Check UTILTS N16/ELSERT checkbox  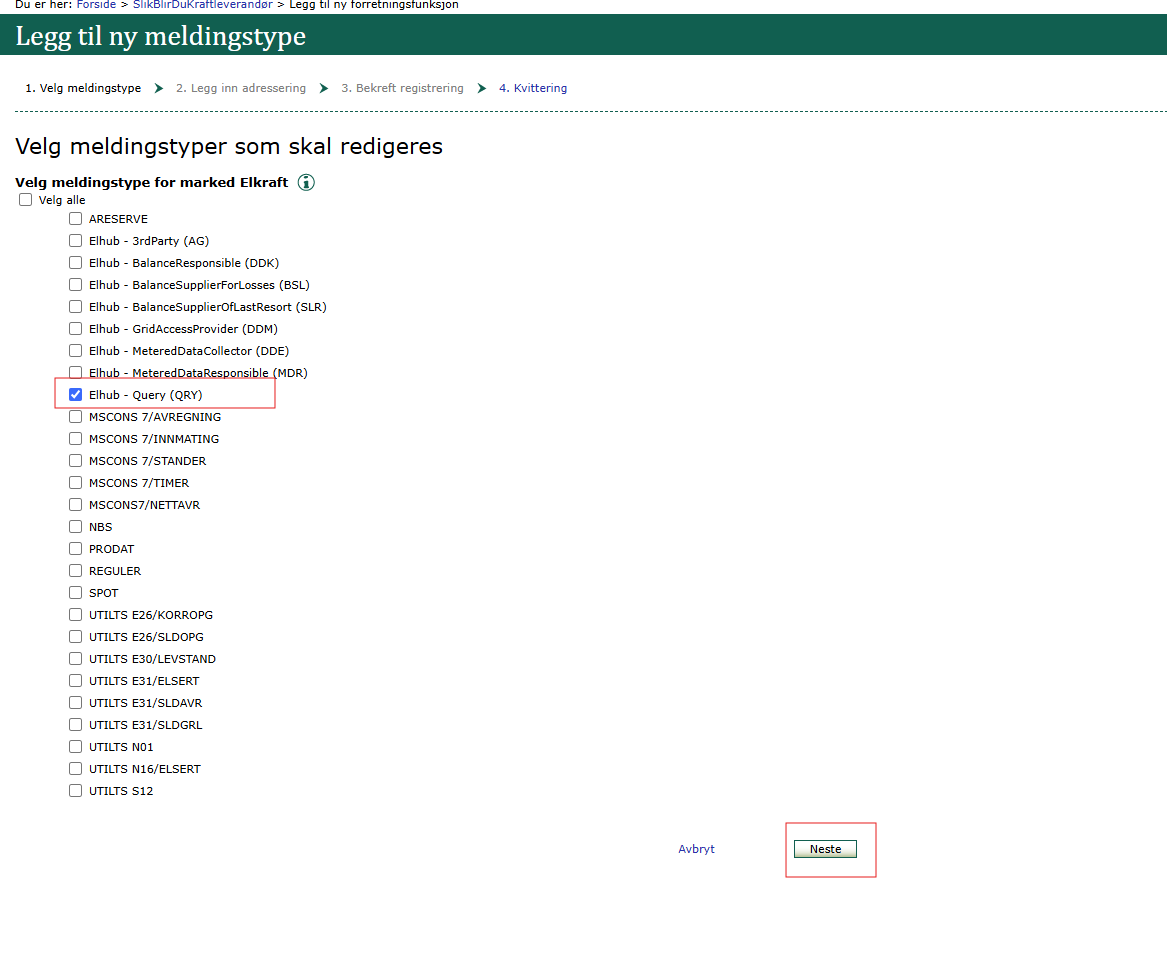tap(75, 769)
